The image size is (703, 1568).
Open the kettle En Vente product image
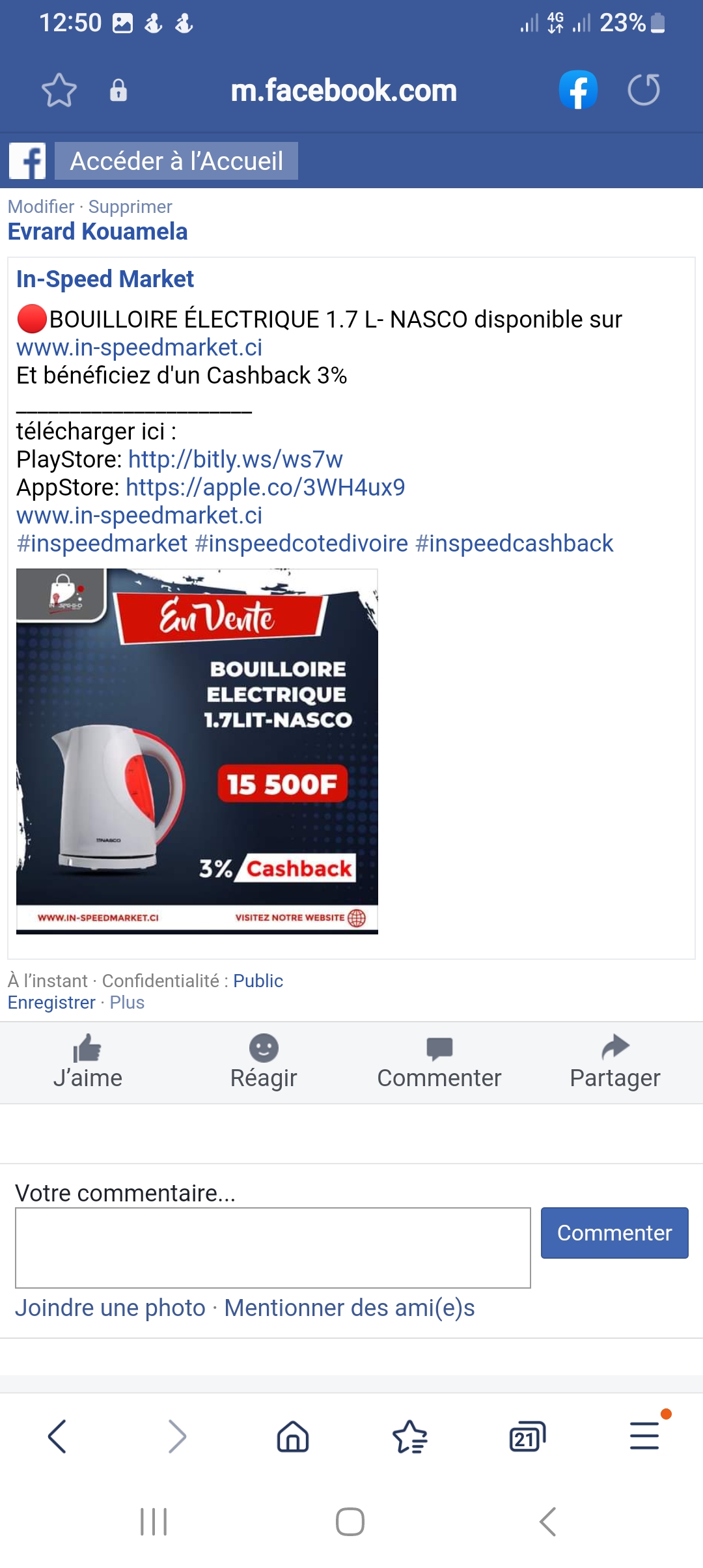tap(197, 751)
